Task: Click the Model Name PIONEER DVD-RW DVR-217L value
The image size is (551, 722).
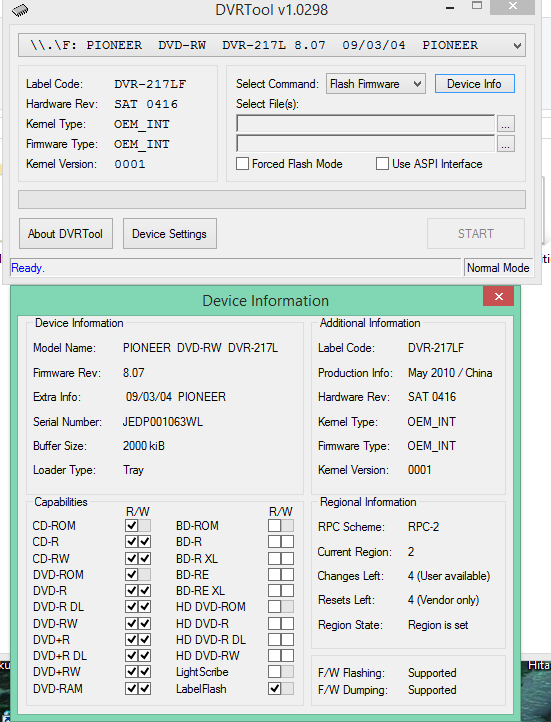Action: 200,348
